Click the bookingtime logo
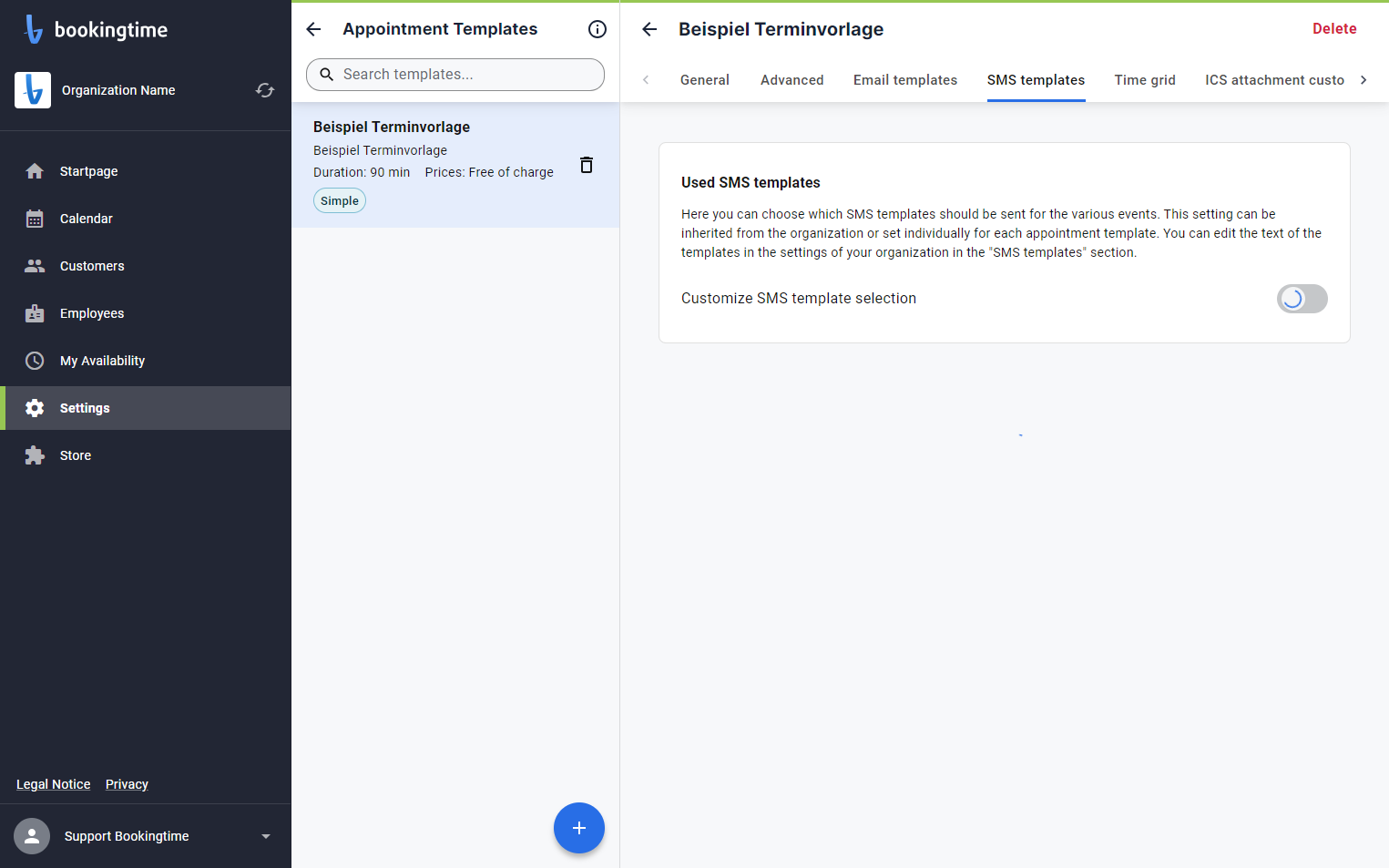This screenshot has height=868, width=1389. tap(96, 29)
